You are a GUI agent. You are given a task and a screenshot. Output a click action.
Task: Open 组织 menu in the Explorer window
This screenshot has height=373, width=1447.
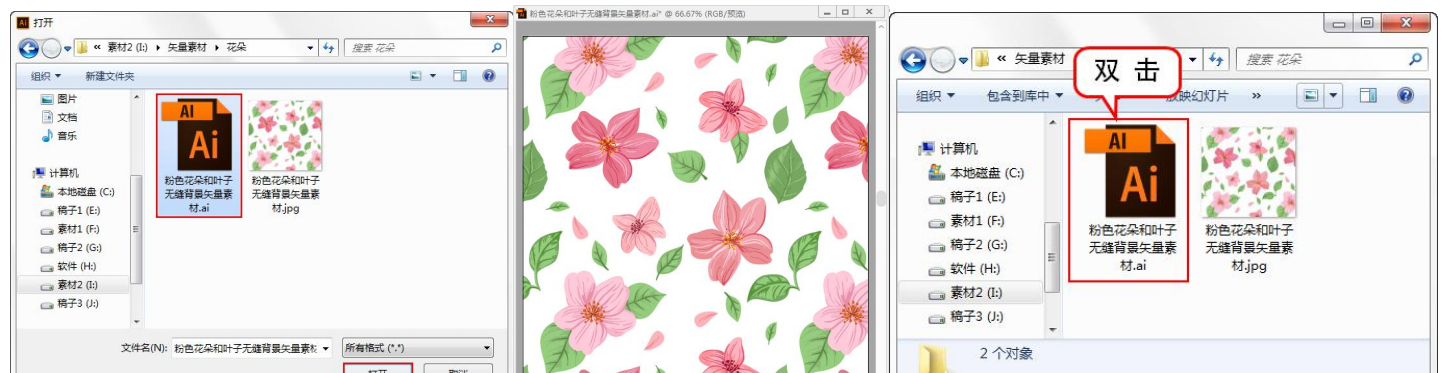[x=935, y=96]
